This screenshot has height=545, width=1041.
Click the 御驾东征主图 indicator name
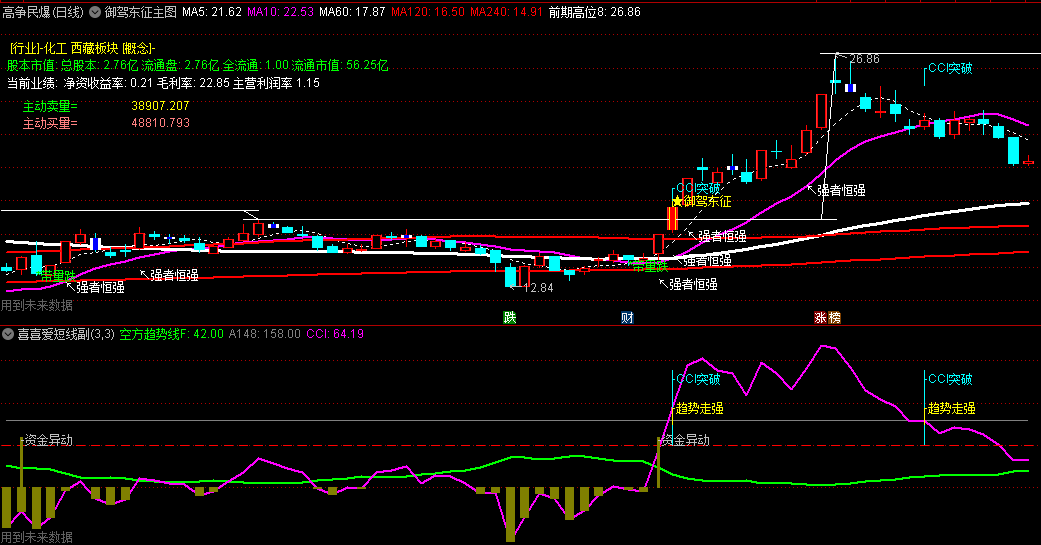coord(141,12)
